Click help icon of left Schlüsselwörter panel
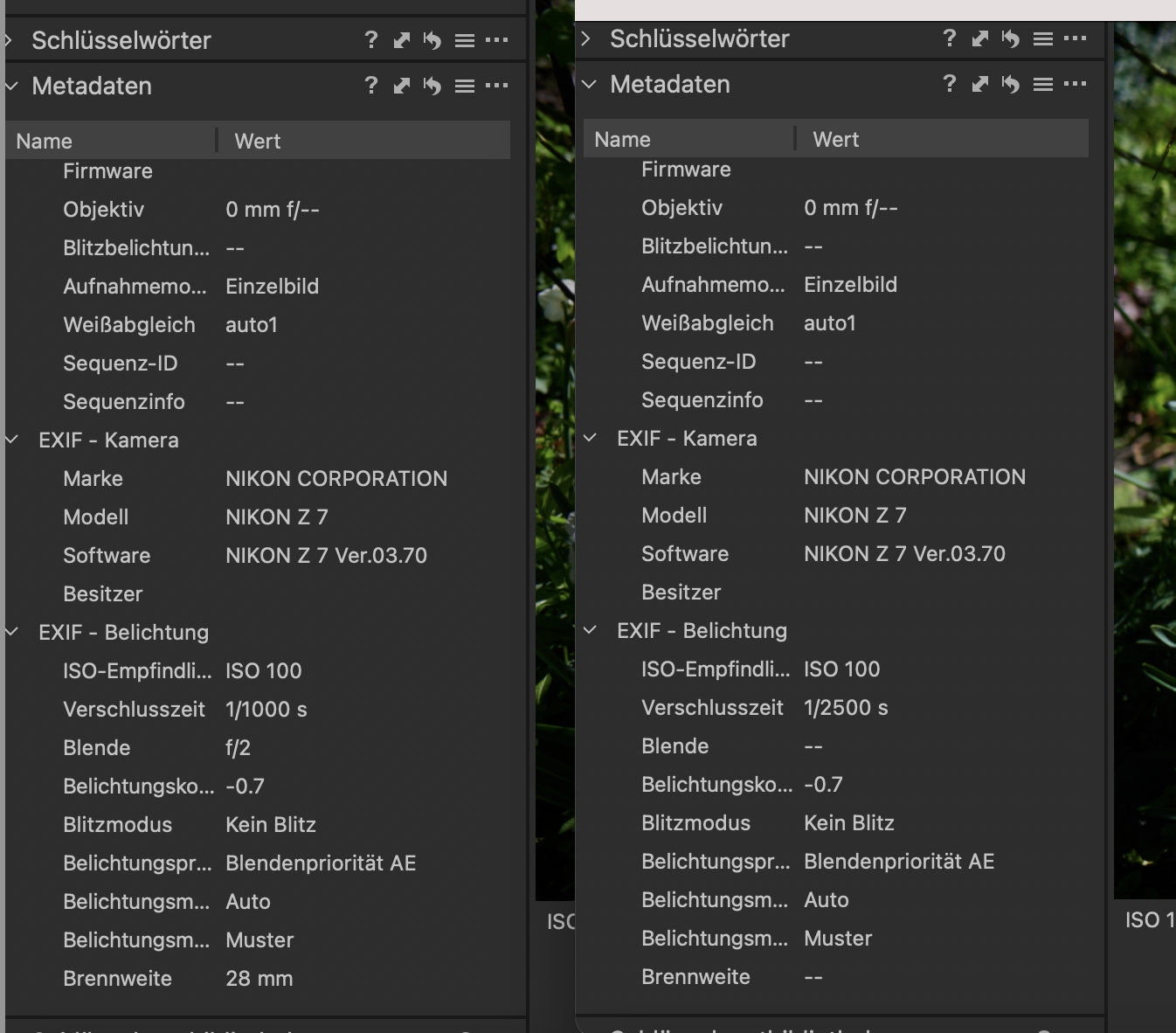Screen dimensions: 1176x1033 coord(371,40)
